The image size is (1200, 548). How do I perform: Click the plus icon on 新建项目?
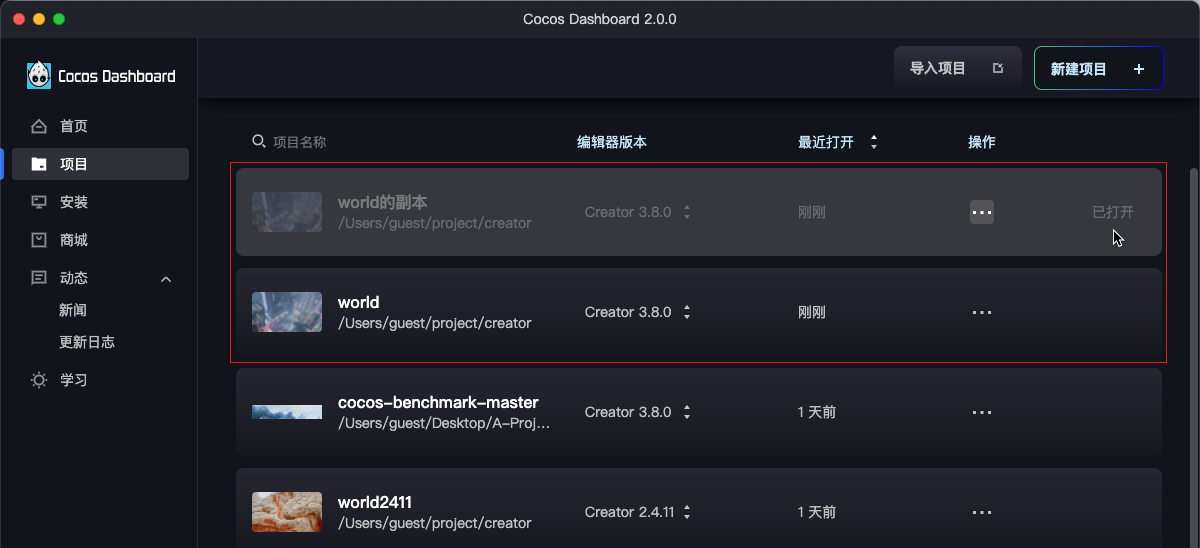(1138, 69)
